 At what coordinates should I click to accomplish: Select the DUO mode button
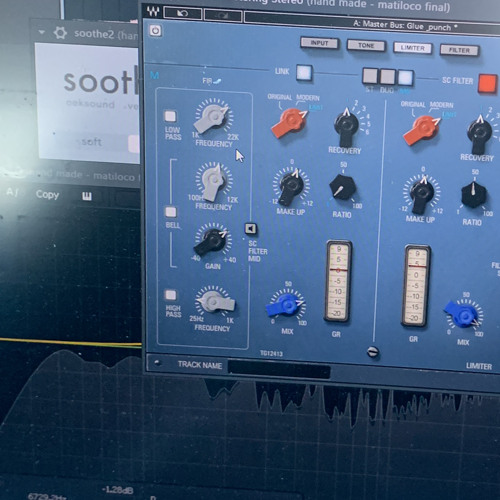point(387,77)
